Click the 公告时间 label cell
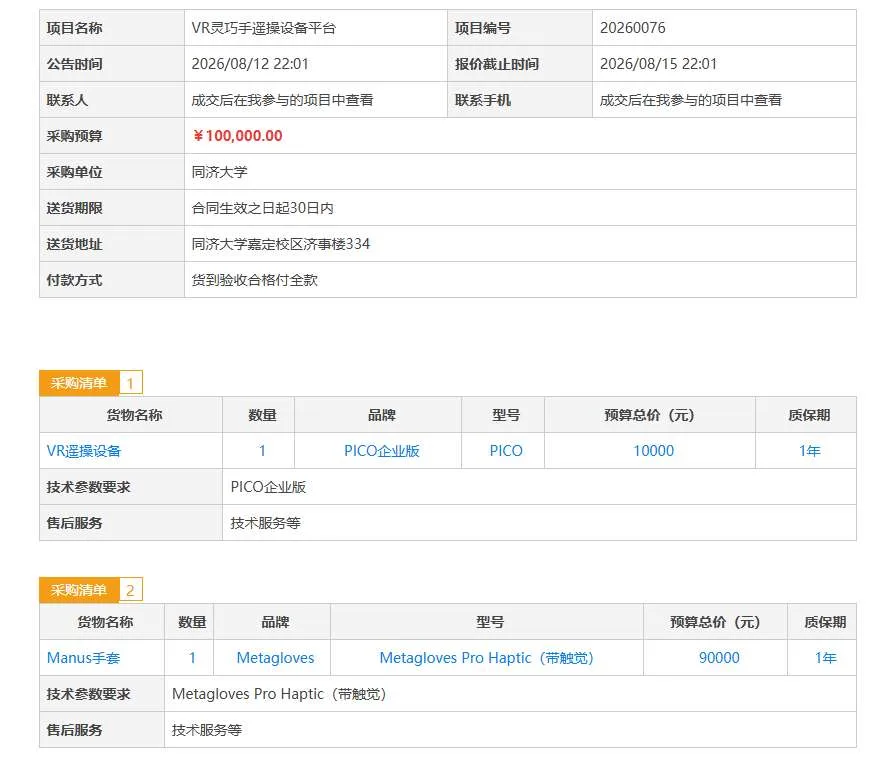Viewport: 890px width, 761px height. (112, 64)
